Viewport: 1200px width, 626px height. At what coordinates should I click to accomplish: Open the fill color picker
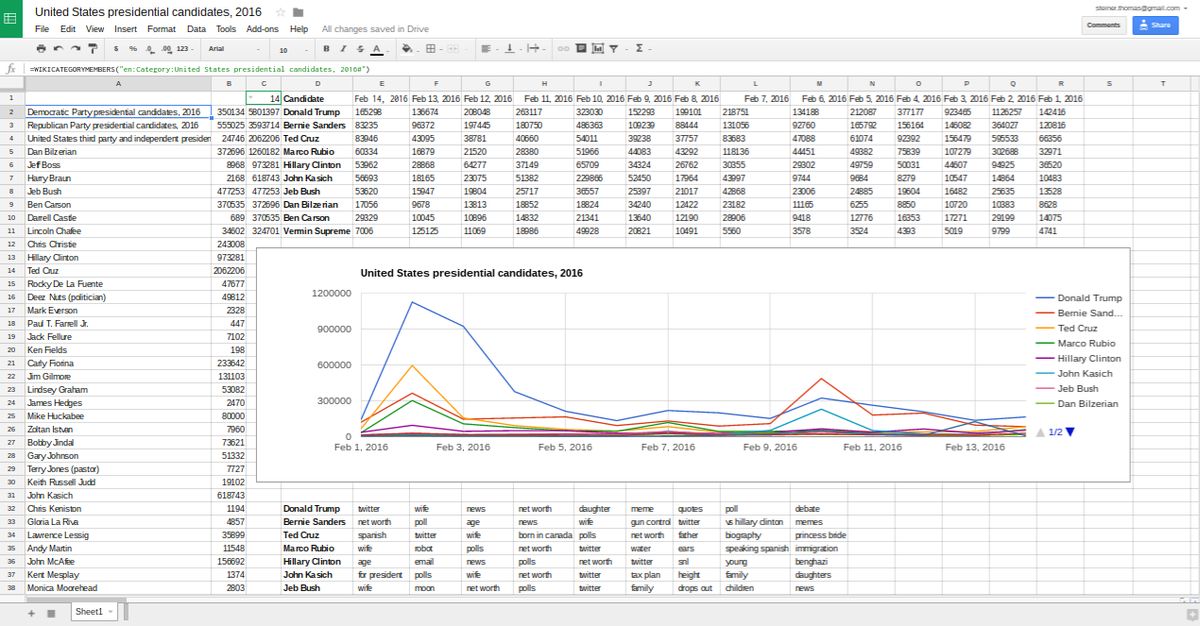tap(408, 49)
